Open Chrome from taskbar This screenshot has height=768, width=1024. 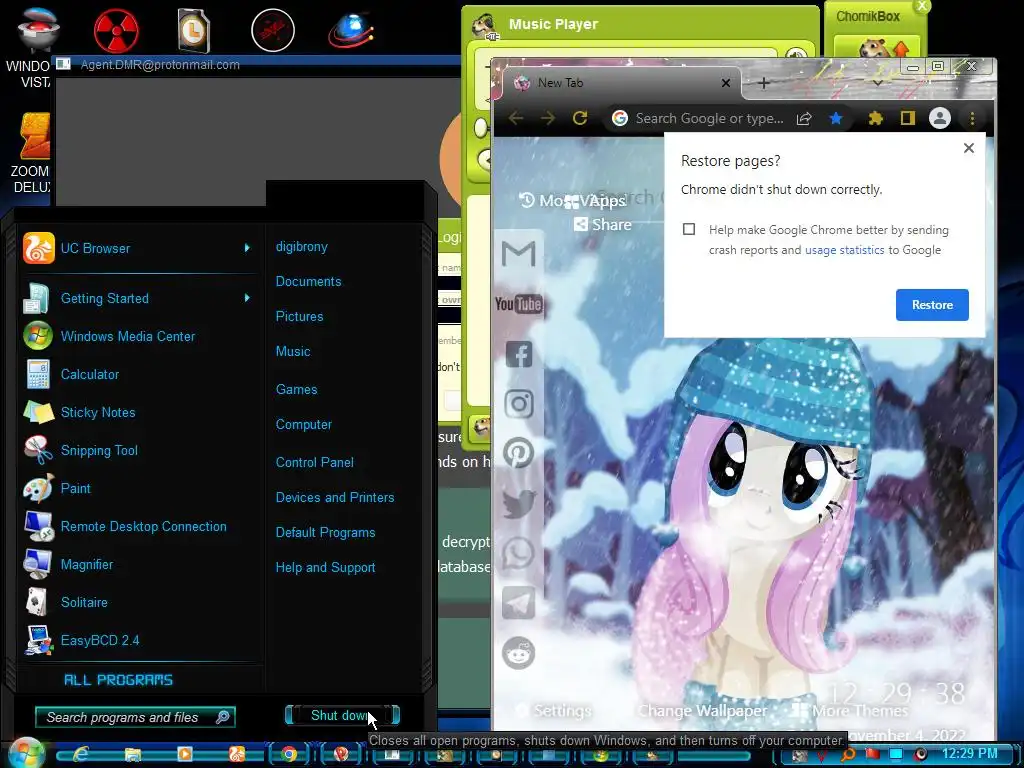(289, 754)
